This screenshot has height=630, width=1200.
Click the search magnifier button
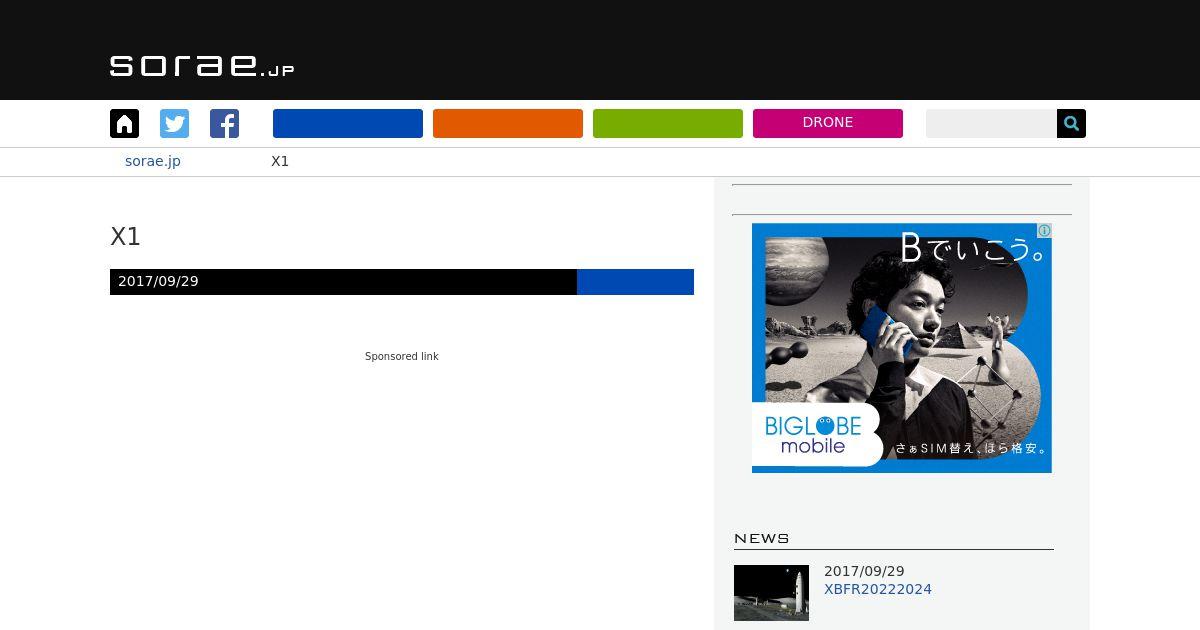(x=1071, y=123)
